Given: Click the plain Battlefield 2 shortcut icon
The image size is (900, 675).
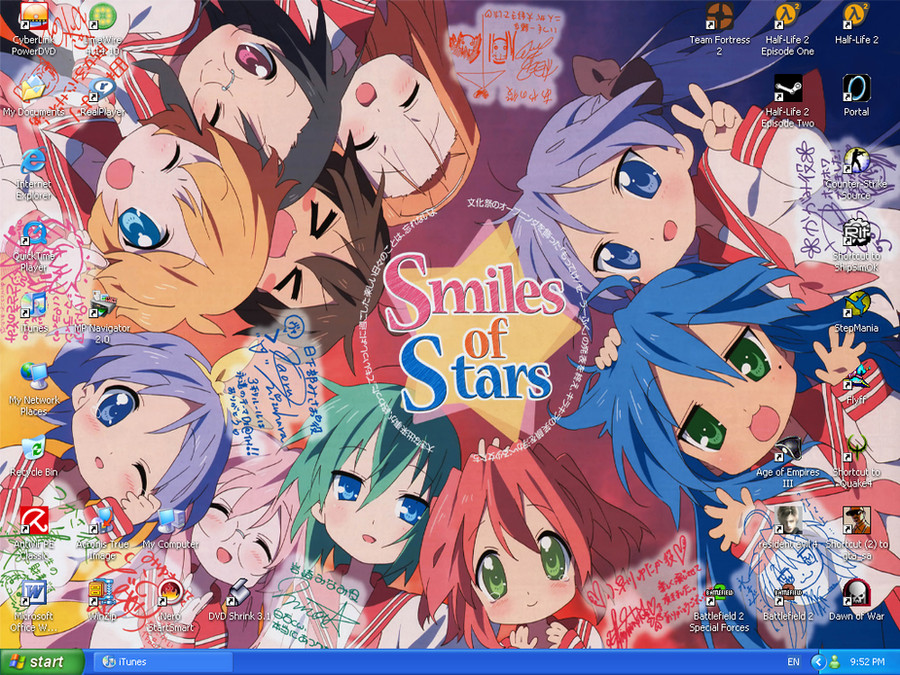Looking at the screenshot, I should [x=788, y=593].
